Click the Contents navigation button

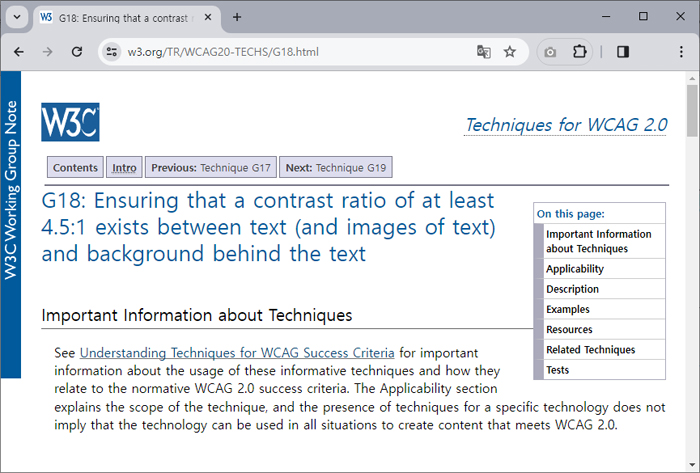75,168
